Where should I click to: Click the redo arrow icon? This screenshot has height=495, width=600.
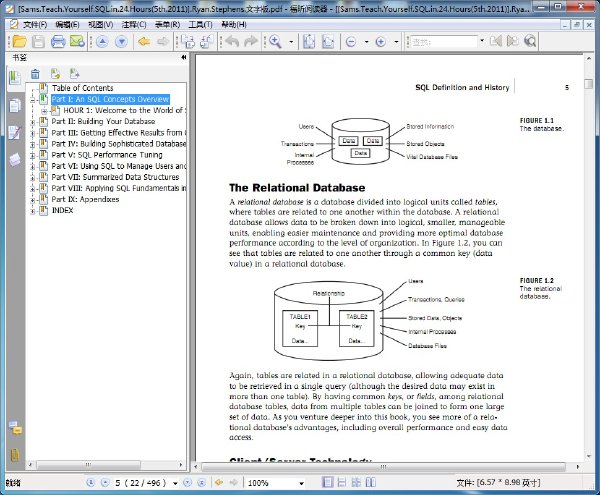[251, 41]
